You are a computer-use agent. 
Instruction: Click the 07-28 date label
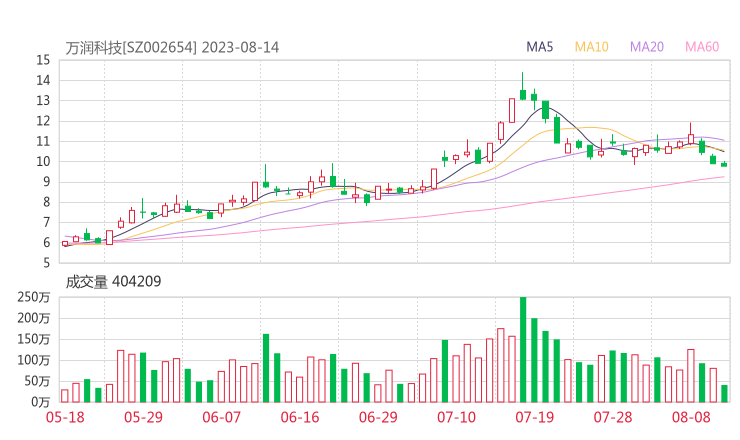[x=613, y=417]
